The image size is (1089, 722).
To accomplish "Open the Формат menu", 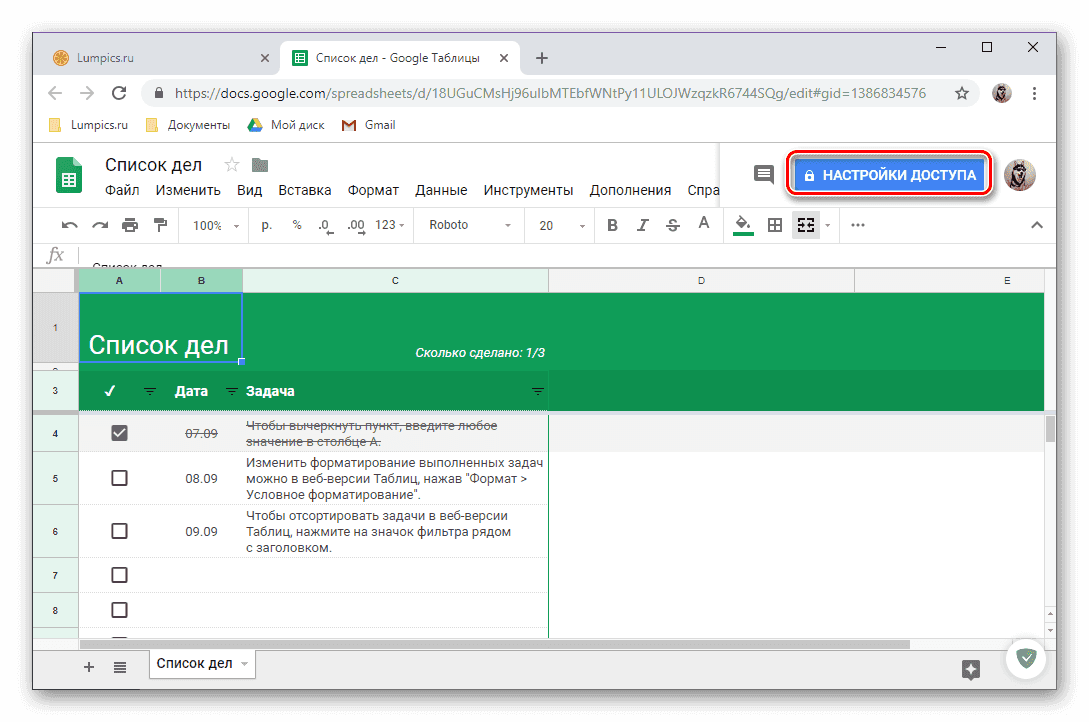I will coord(373,189).
